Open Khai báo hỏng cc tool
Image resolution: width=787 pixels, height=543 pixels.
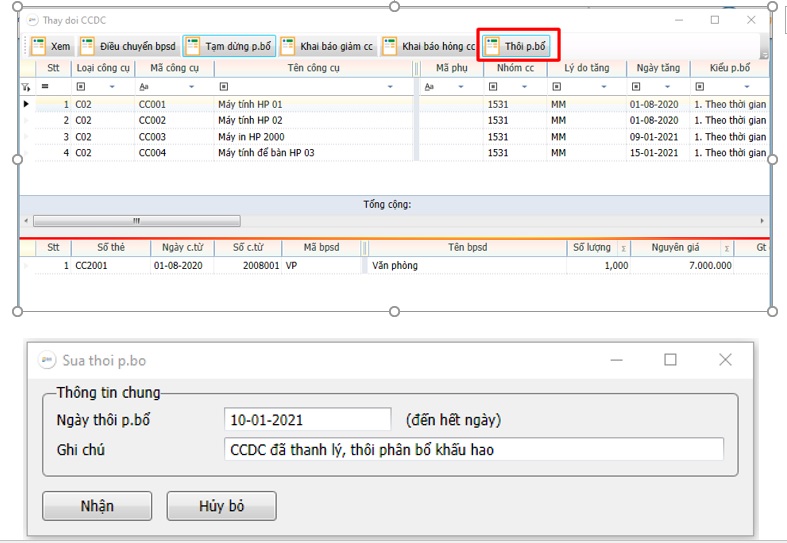(429, 46)
